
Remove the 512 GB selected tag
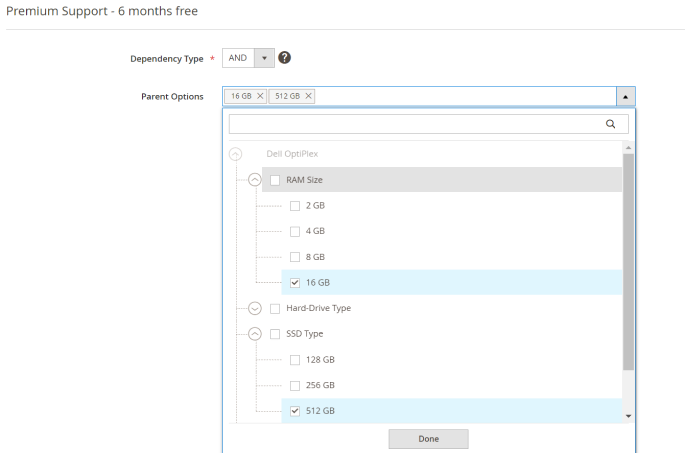pos(308,96)
